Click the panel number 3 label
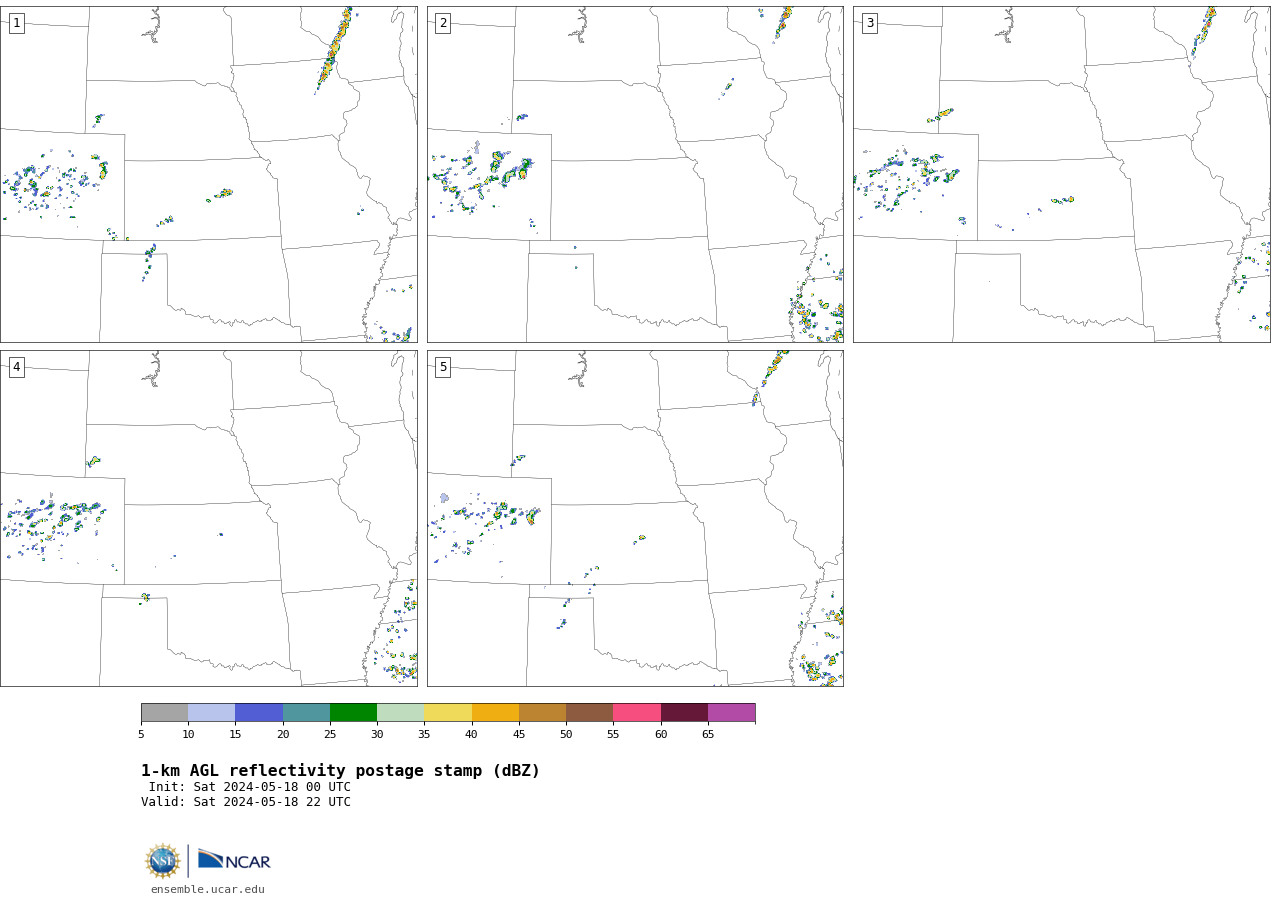Image resolution: width=1280 pixels, height=901 pixels. click(x=869, y=23)
